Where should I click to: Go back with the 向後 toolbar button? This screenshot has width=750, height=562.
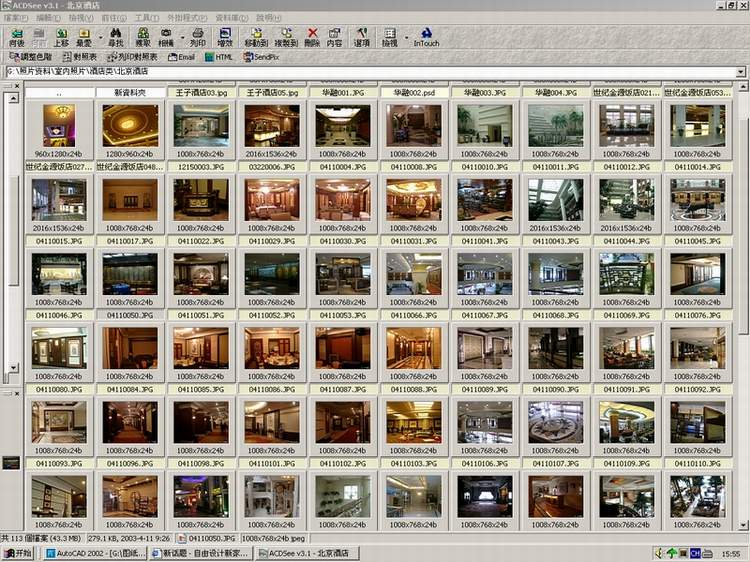pos(17,37)
